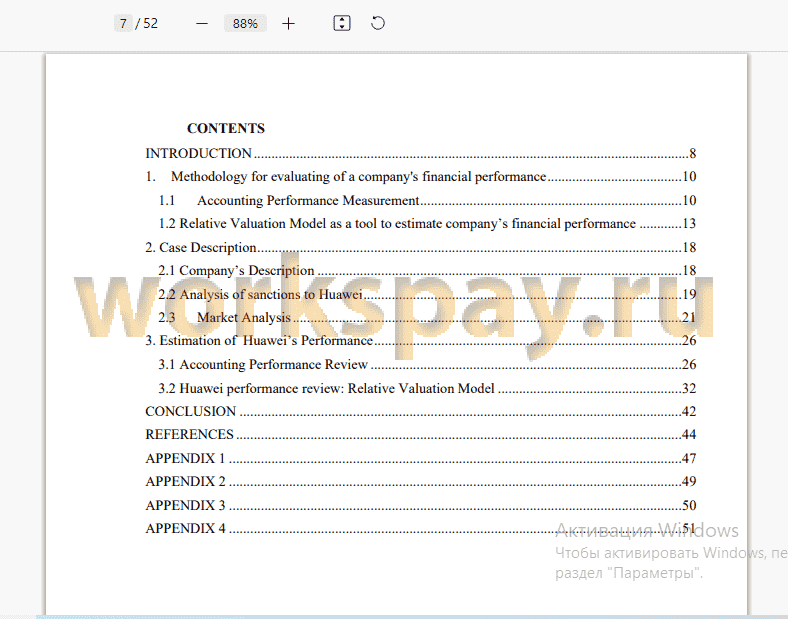Click page number 49 beside APPENDIX 2
788x619 pixels.
coord(689,481)
